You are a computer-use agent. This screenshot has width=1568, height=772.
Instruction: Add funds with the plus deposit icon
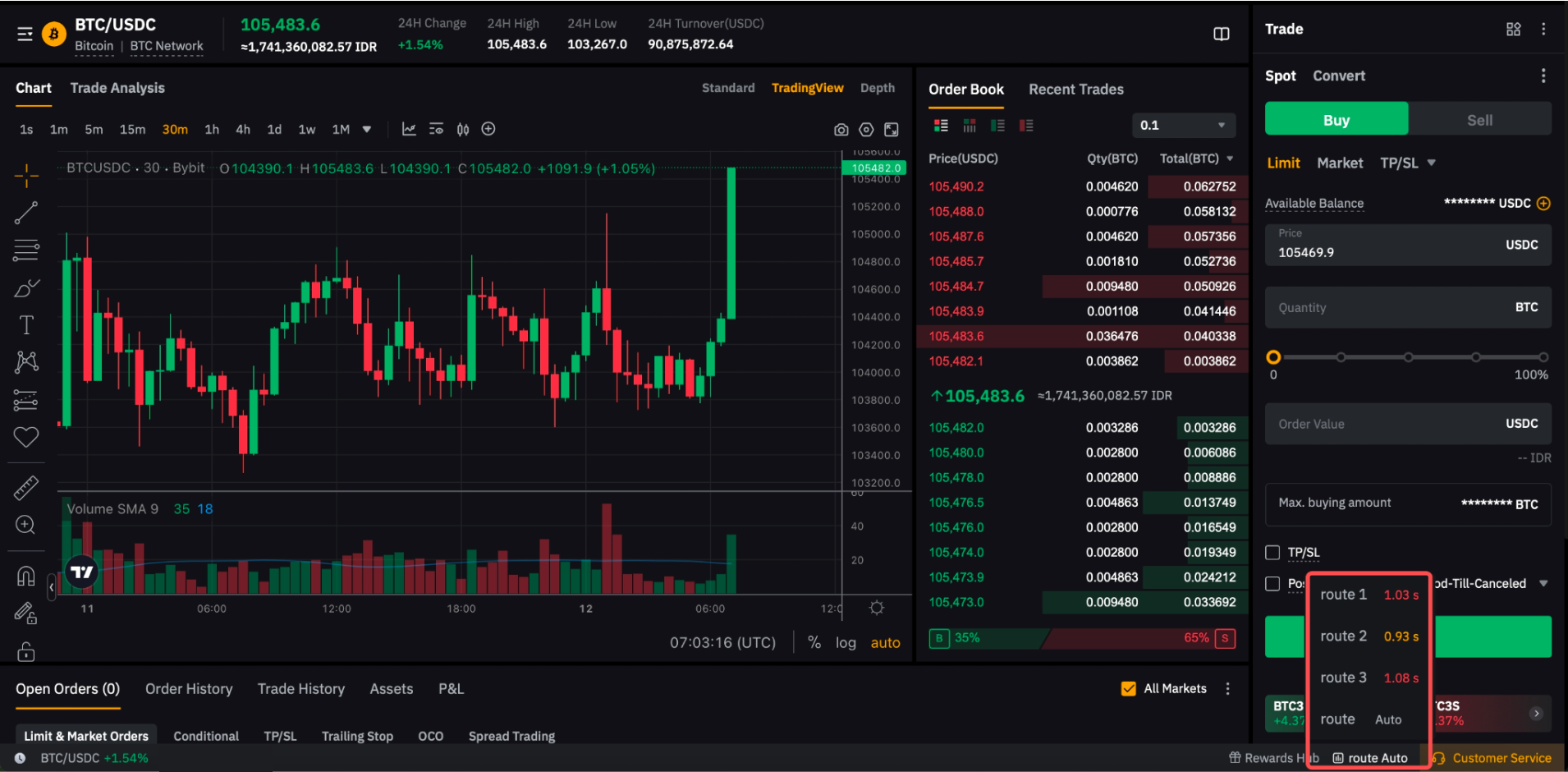1543,204
